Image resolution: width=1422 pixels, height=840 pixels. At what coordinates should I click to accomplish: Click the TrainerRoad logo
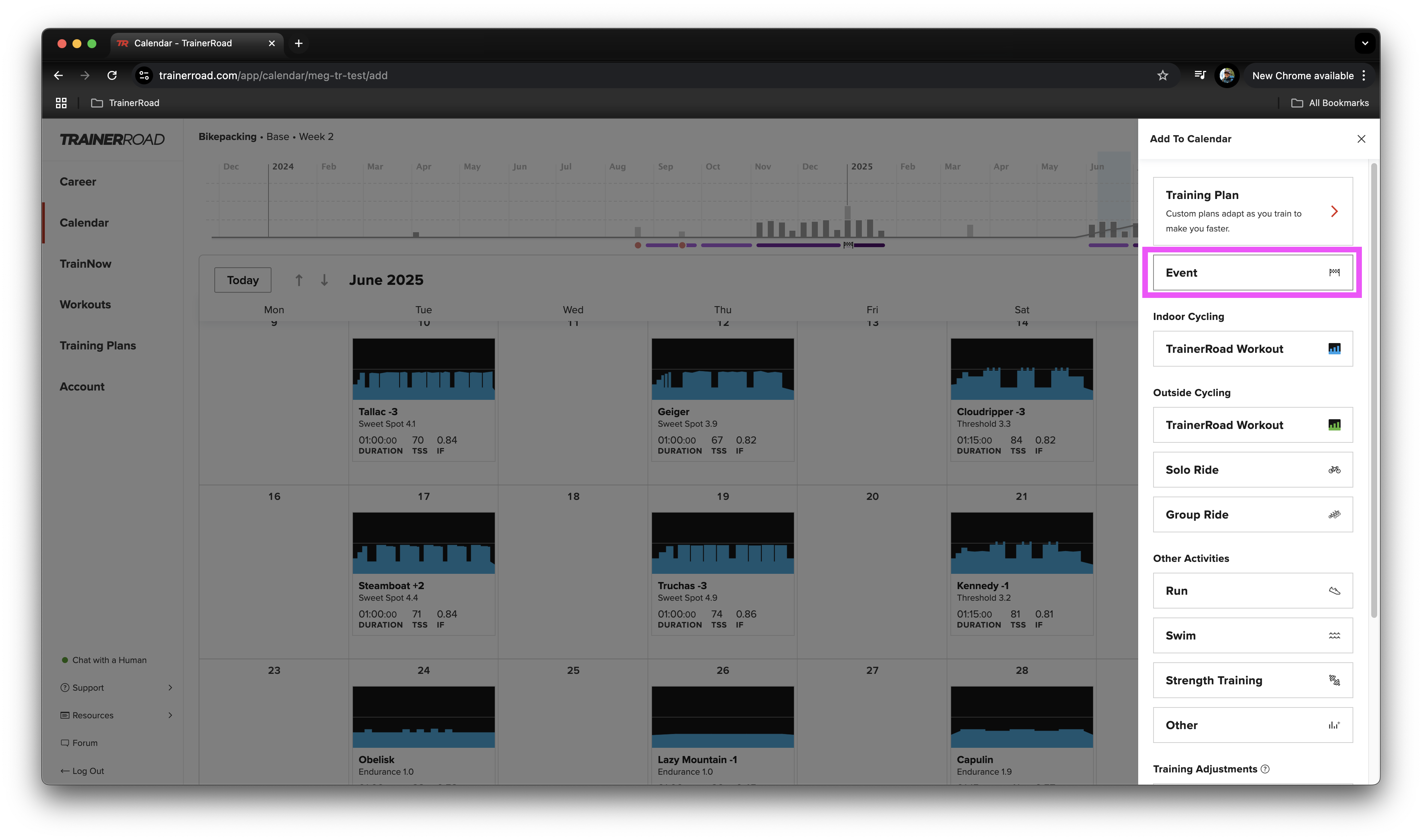(112, 139)
